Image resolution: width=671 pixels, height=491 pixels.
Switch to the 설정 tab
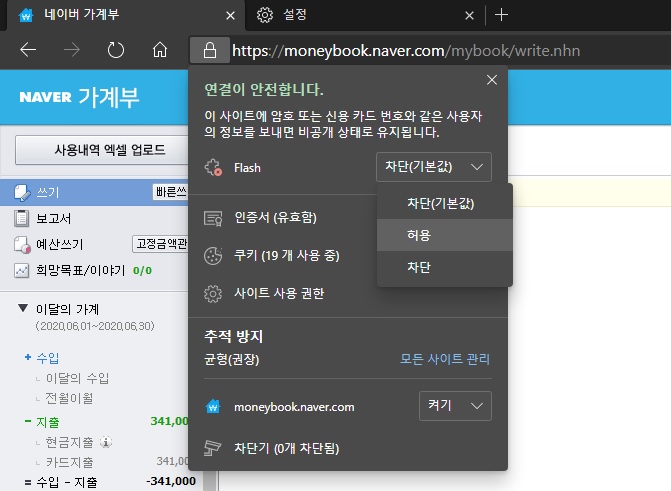pyautogui.click(x=364, y=15)
